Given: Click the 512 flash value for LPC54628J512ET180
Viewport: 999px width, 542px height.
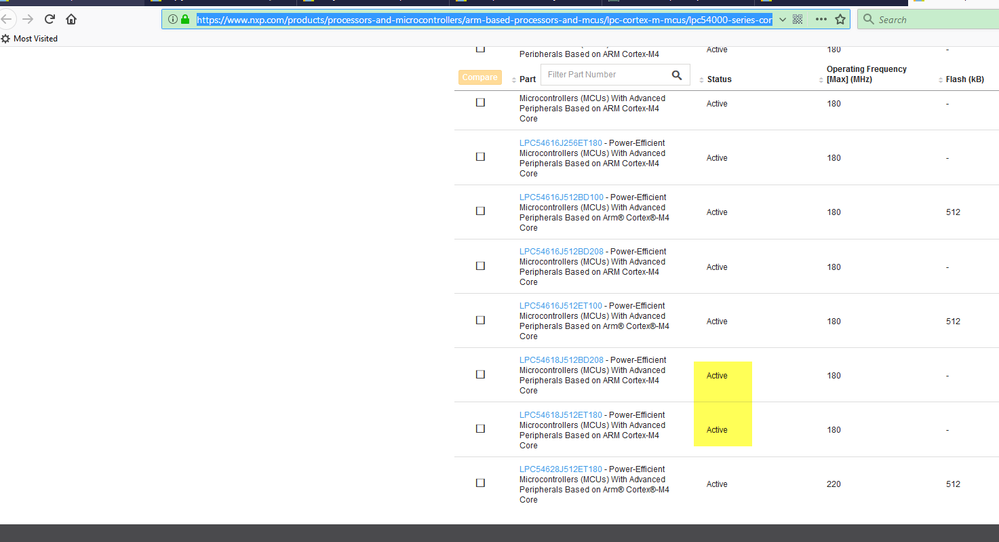Looking at the screenshot, I should [953, 484].
